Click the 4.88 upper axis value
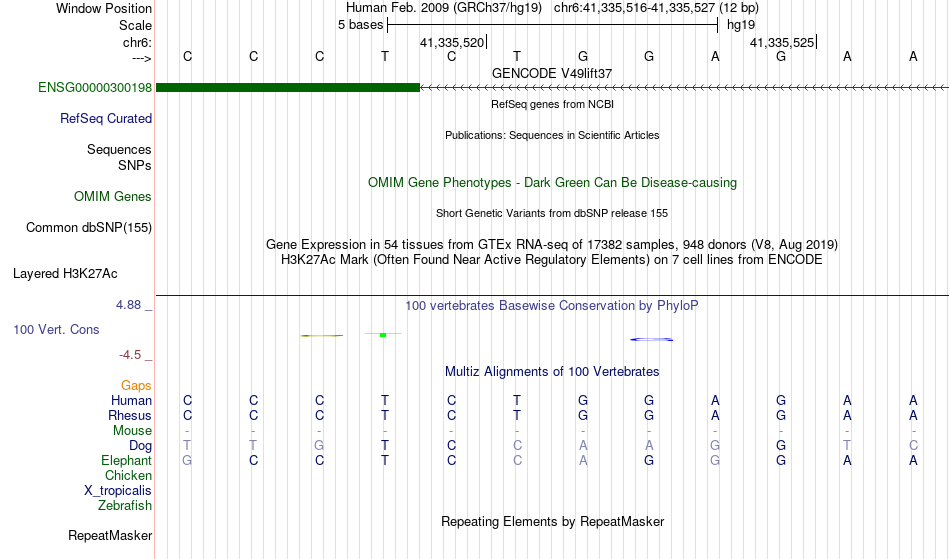Viewport: 950px width, 559px height. 128,305
